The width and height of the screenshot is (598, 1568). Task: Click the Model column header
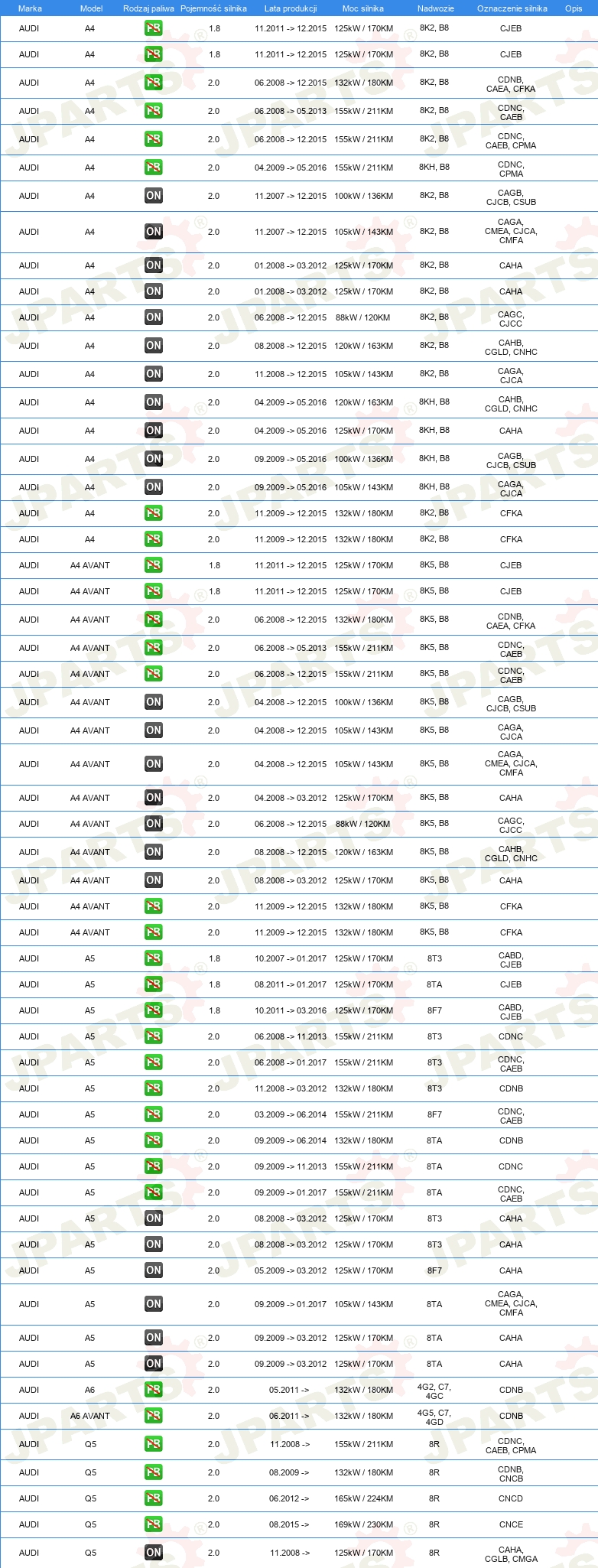pyautogui.click(x=91, y=8)
